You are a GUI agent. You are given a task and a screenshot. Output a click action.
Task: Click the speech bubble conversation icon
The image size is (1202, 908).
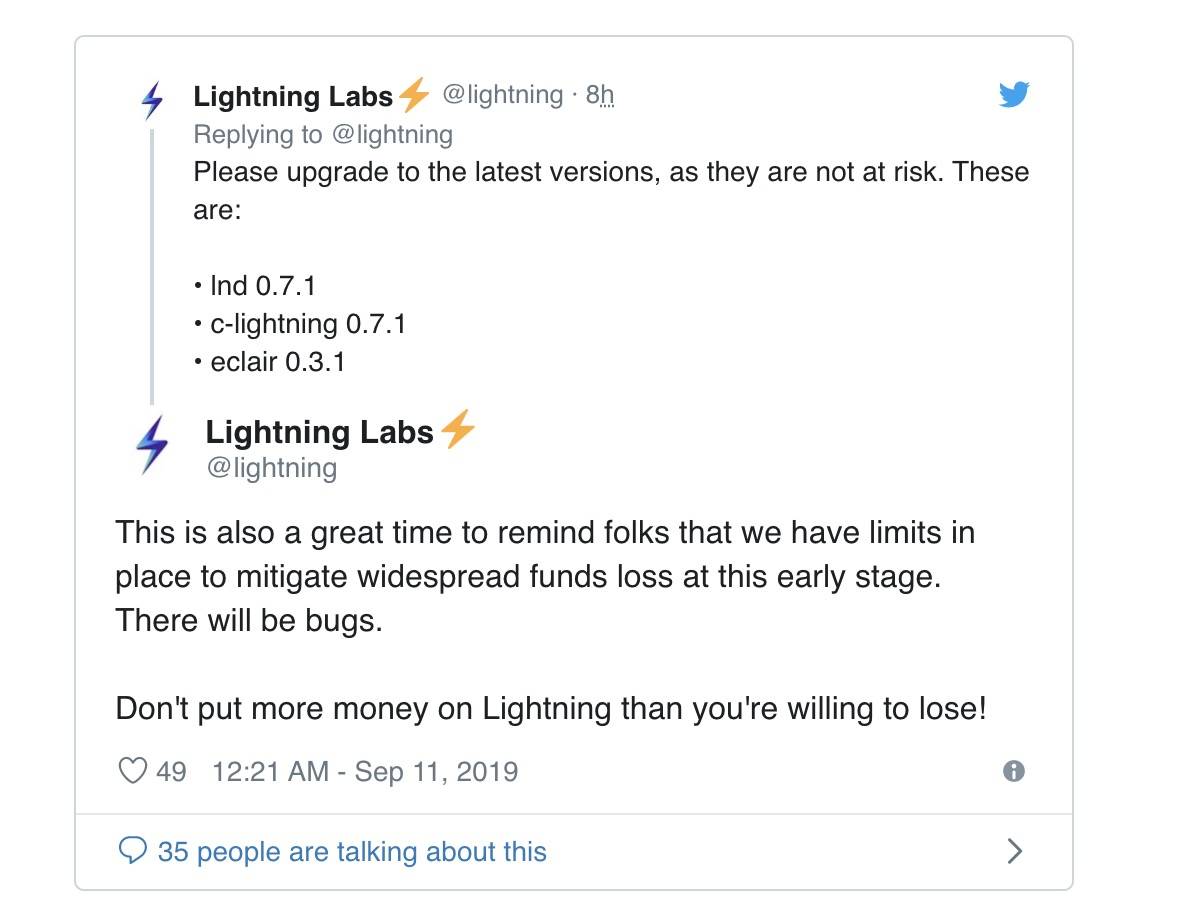[x=132, y=851]
